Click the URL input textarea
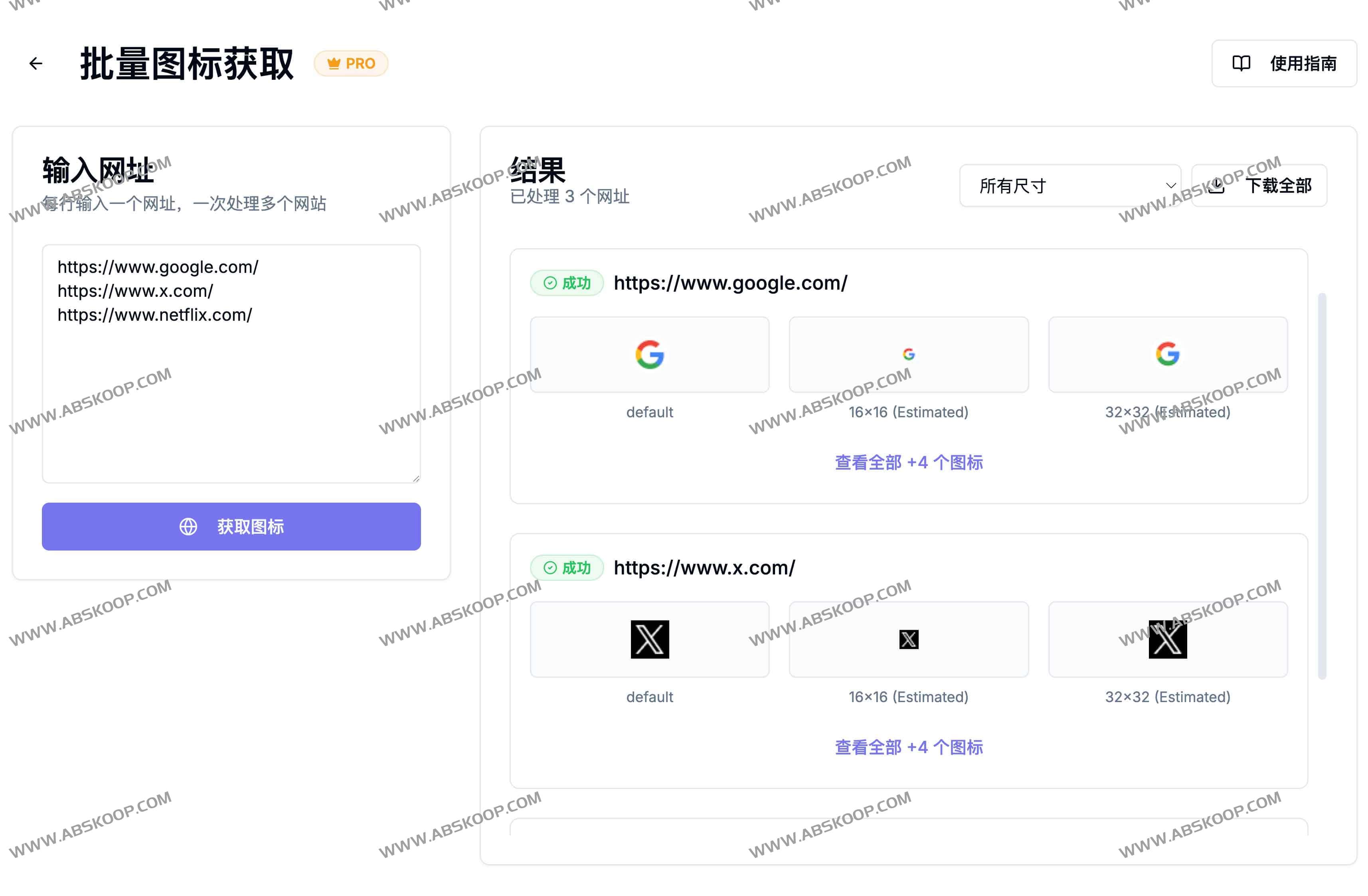1368x896 pixels. (231, 363)
